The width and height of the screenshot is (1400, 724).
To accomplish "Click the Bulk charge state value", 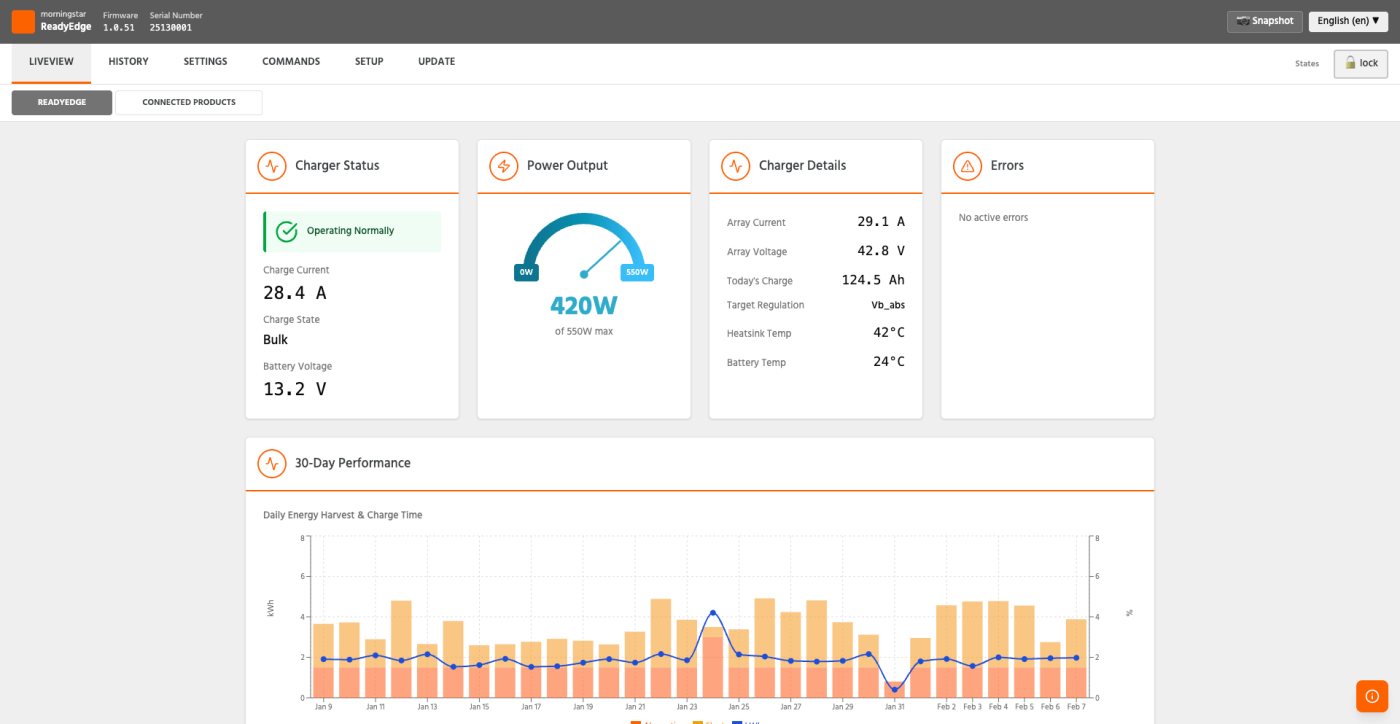I will click(275, 340).
